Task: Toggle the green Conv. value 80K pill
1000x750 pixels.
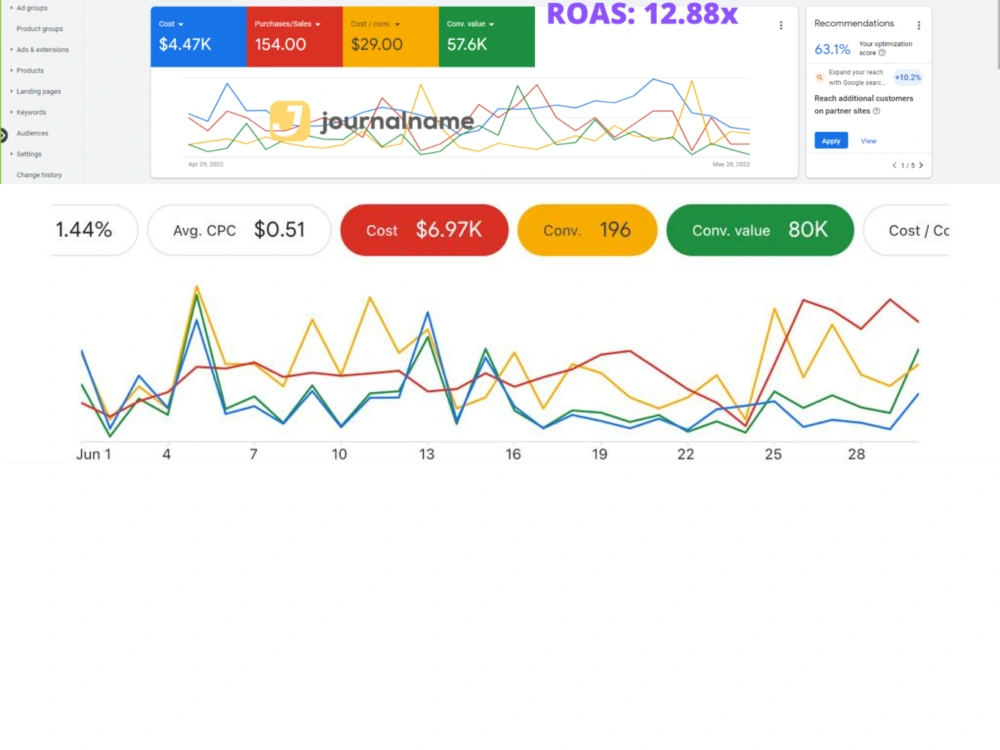Action: [x=760, y=230]
